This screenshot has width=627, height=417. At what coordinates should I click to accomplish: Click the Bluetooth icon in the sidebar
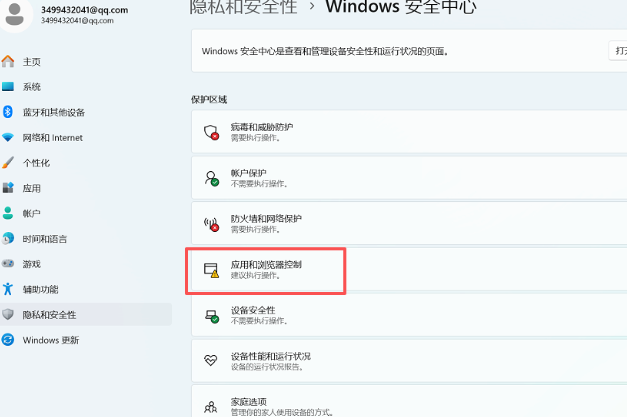coord(8,112)
